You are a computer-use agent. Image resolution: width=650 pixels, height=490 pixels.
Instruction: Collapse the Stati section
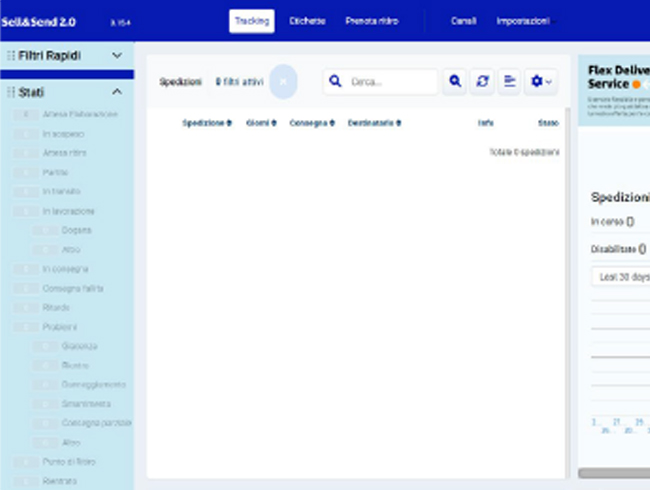click(116, 92)
